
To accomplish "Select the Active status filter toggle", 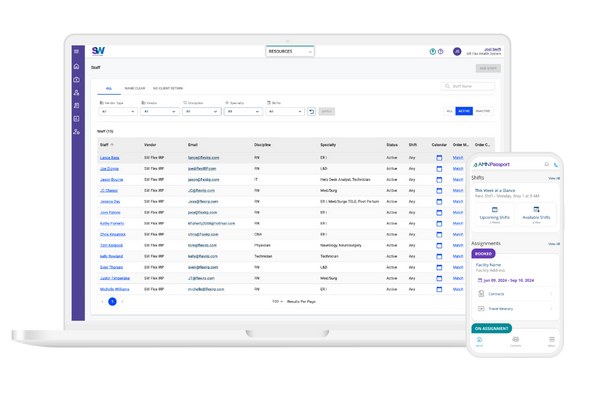I will click(x=464, y=112).
